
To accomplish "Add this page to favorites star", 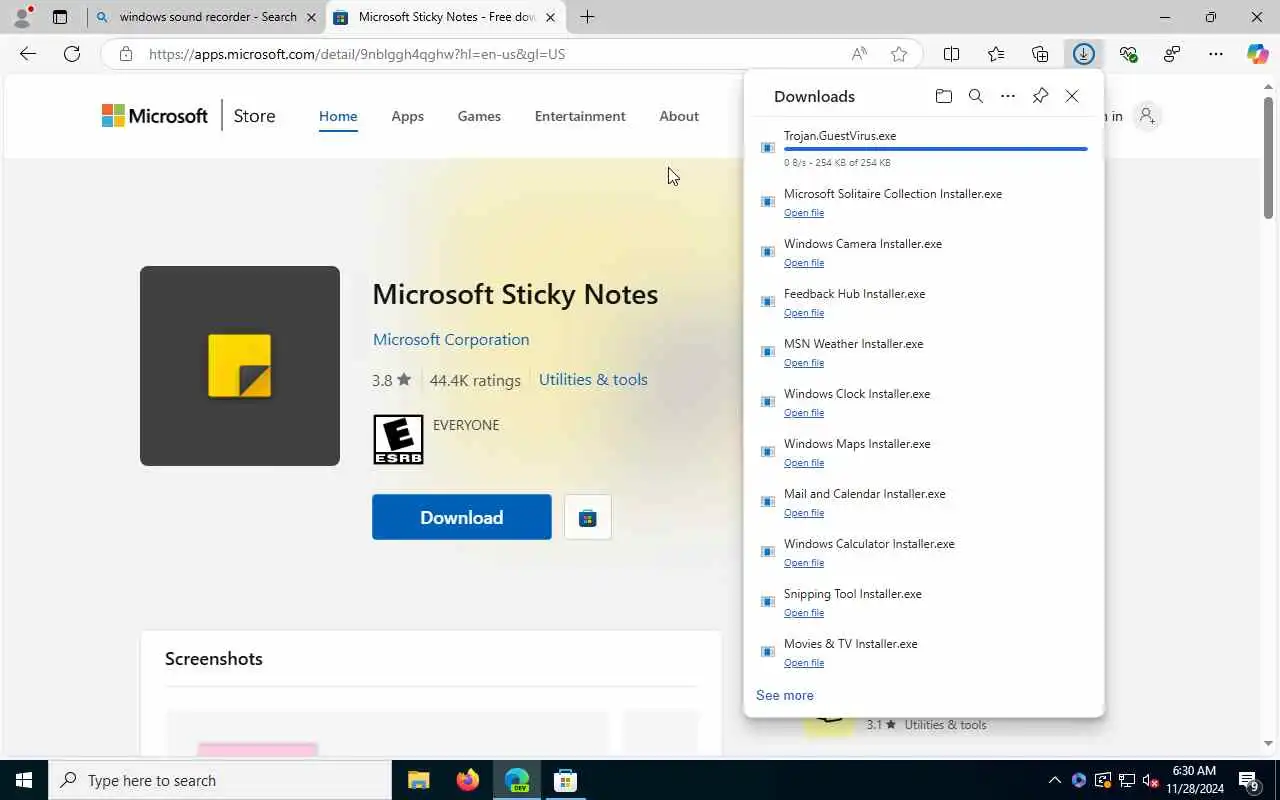I will click(x=899, y=54).
